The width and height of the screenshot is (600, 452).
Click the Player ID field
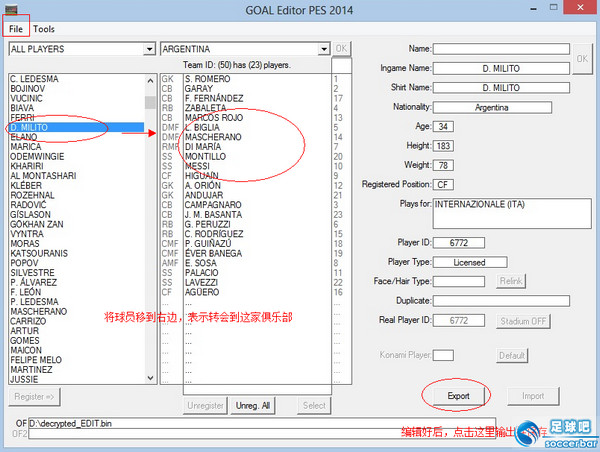tap(458, 243)
